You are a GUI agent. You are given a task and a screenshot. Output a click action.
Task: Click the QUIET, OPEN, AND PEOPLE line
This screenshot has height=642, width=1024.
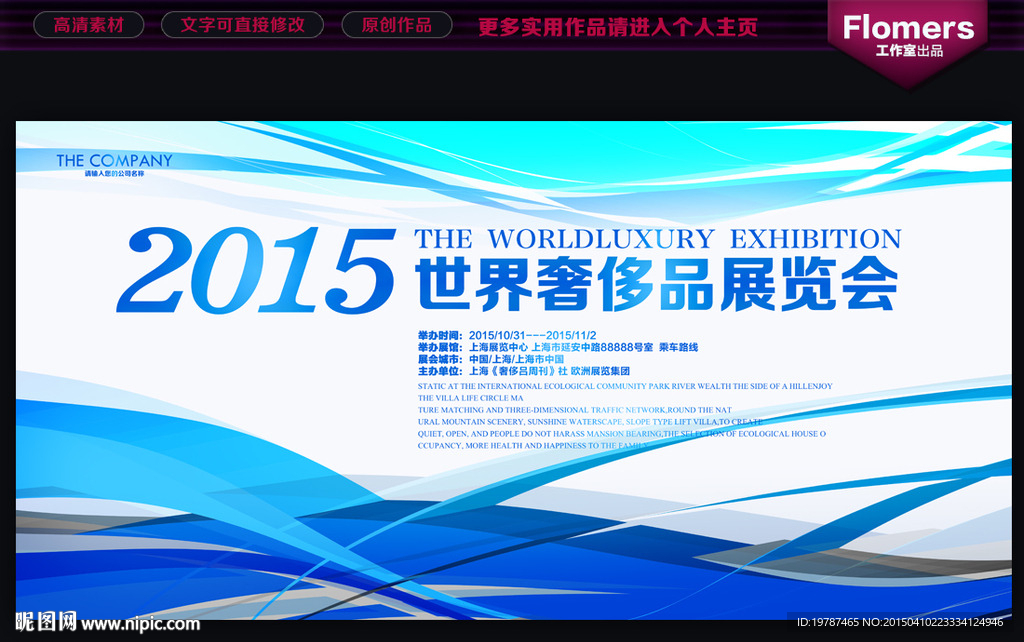(622, 434)
